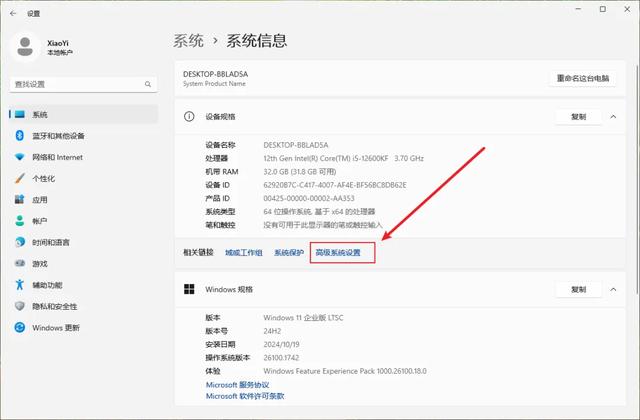Go to 个性化 settings
The image size is (640, 420).
pos(43,178)
